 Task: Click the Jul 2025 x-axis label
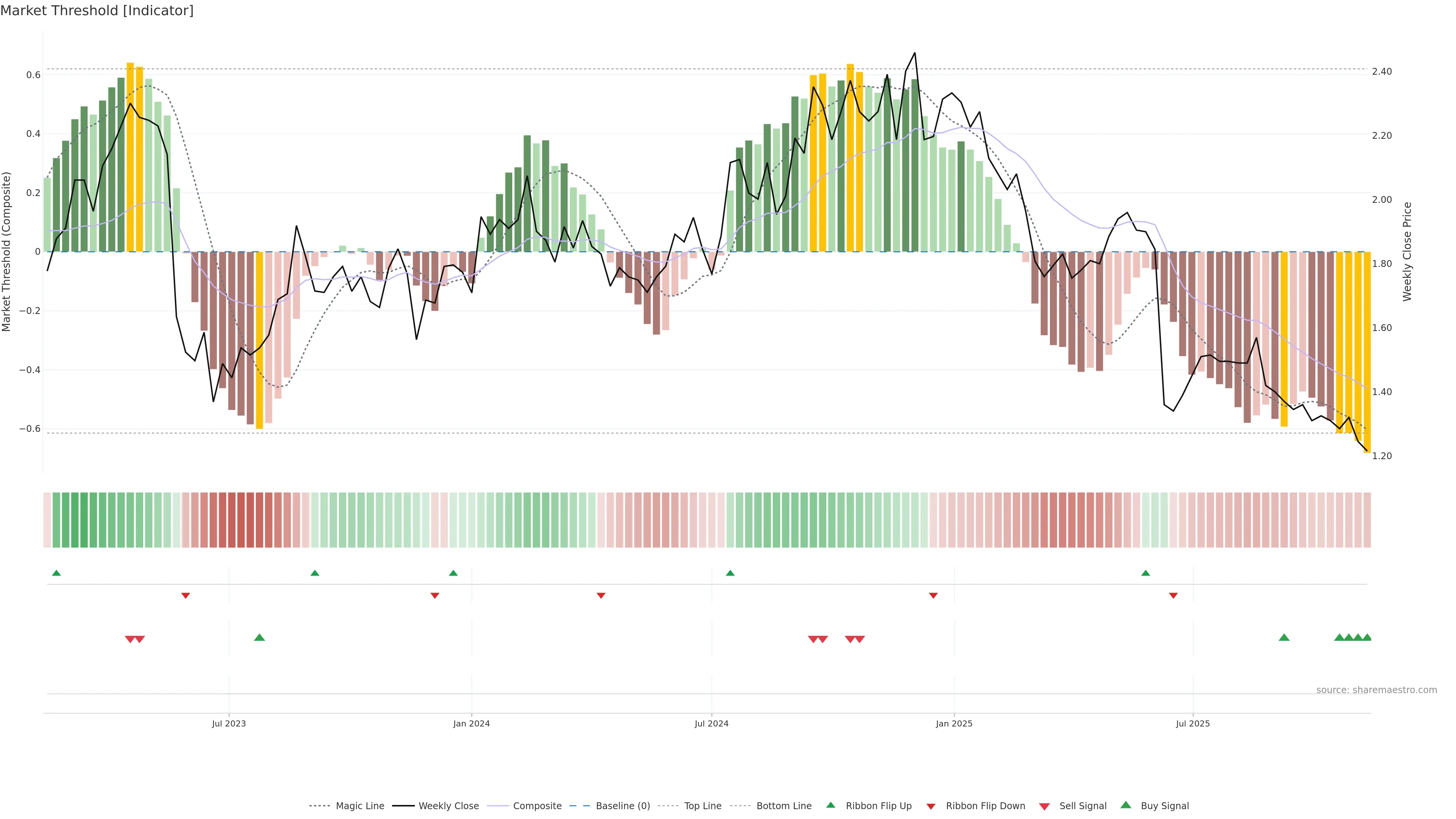[x=1192, y=723]
